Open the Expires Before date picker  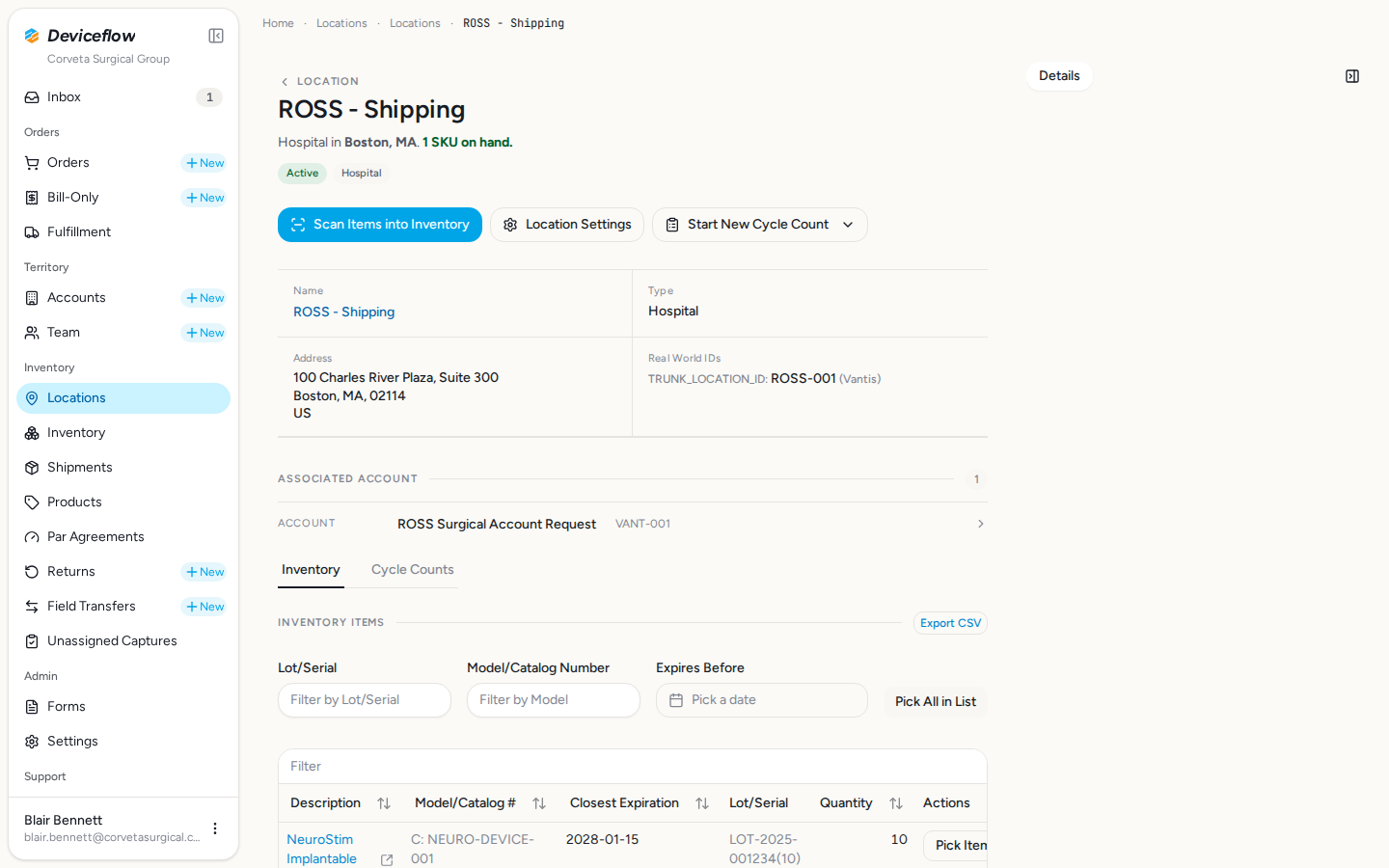[x=762, y=700]
